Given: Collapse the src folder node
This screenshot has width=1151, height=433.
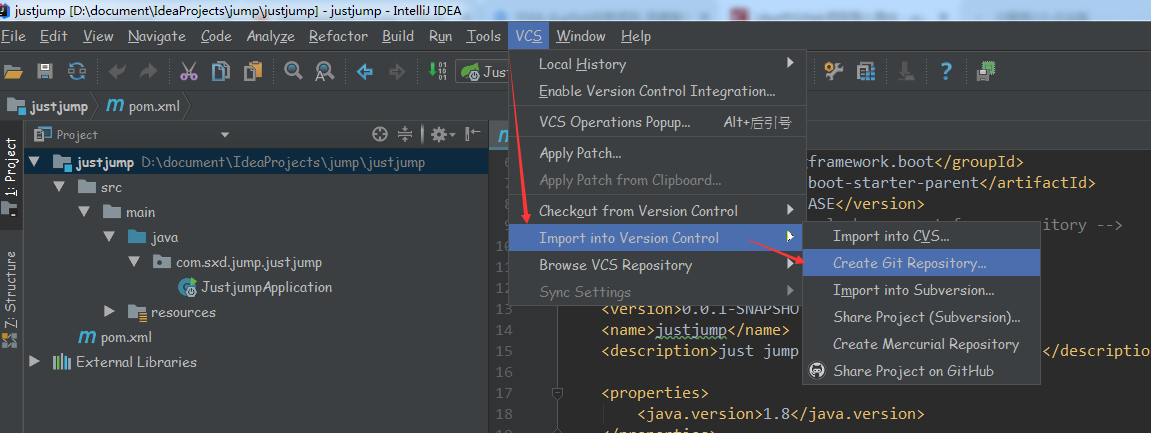Looking at the screenshot, I should [59, 187].
